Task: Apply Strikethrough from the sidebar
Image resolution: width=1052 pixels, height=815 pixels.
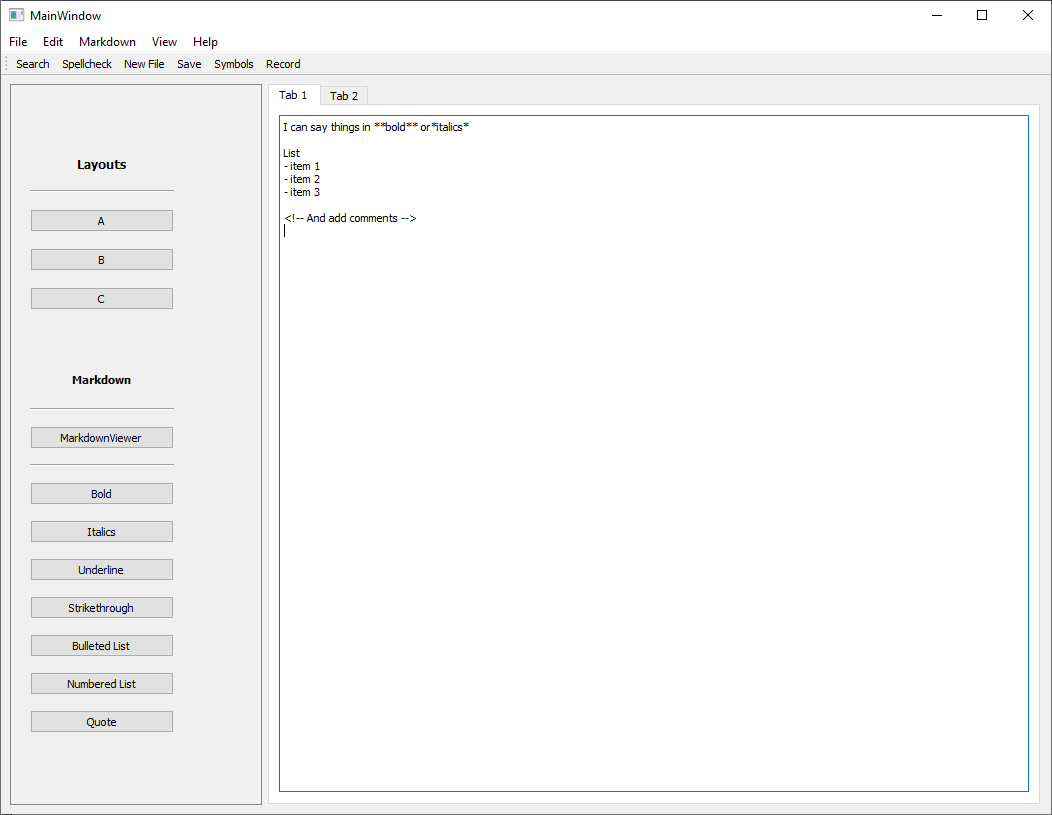Action: click(101, 608)
